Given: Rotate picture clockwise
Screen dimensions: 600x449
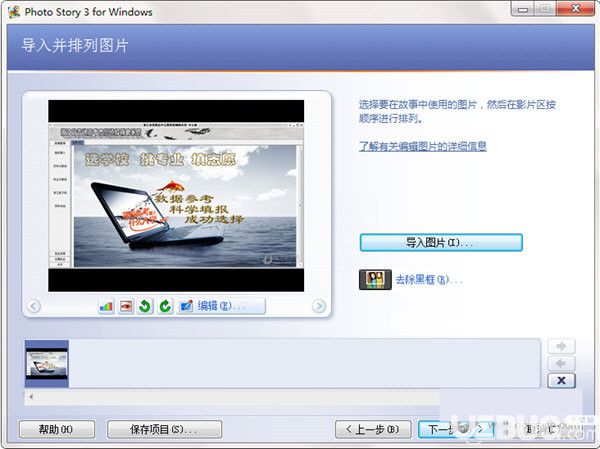Looking at the screenshot, I should 165,306.
